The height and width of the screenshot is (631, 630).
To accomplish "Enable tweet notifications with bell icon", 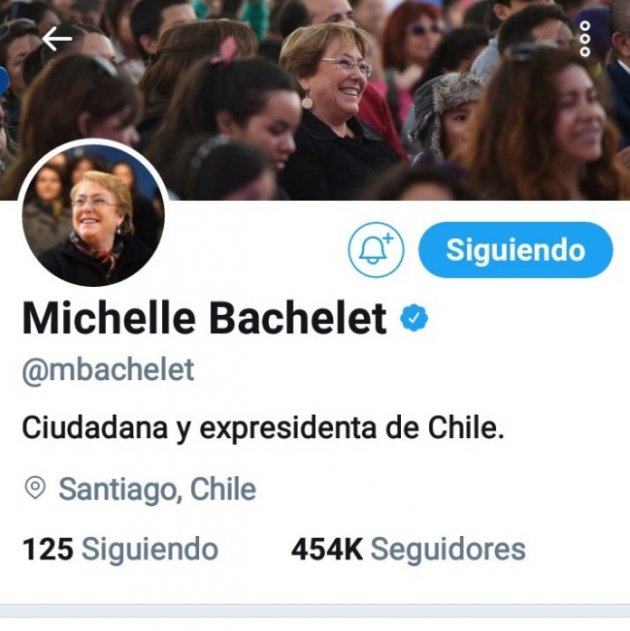I will pos(376,250).
